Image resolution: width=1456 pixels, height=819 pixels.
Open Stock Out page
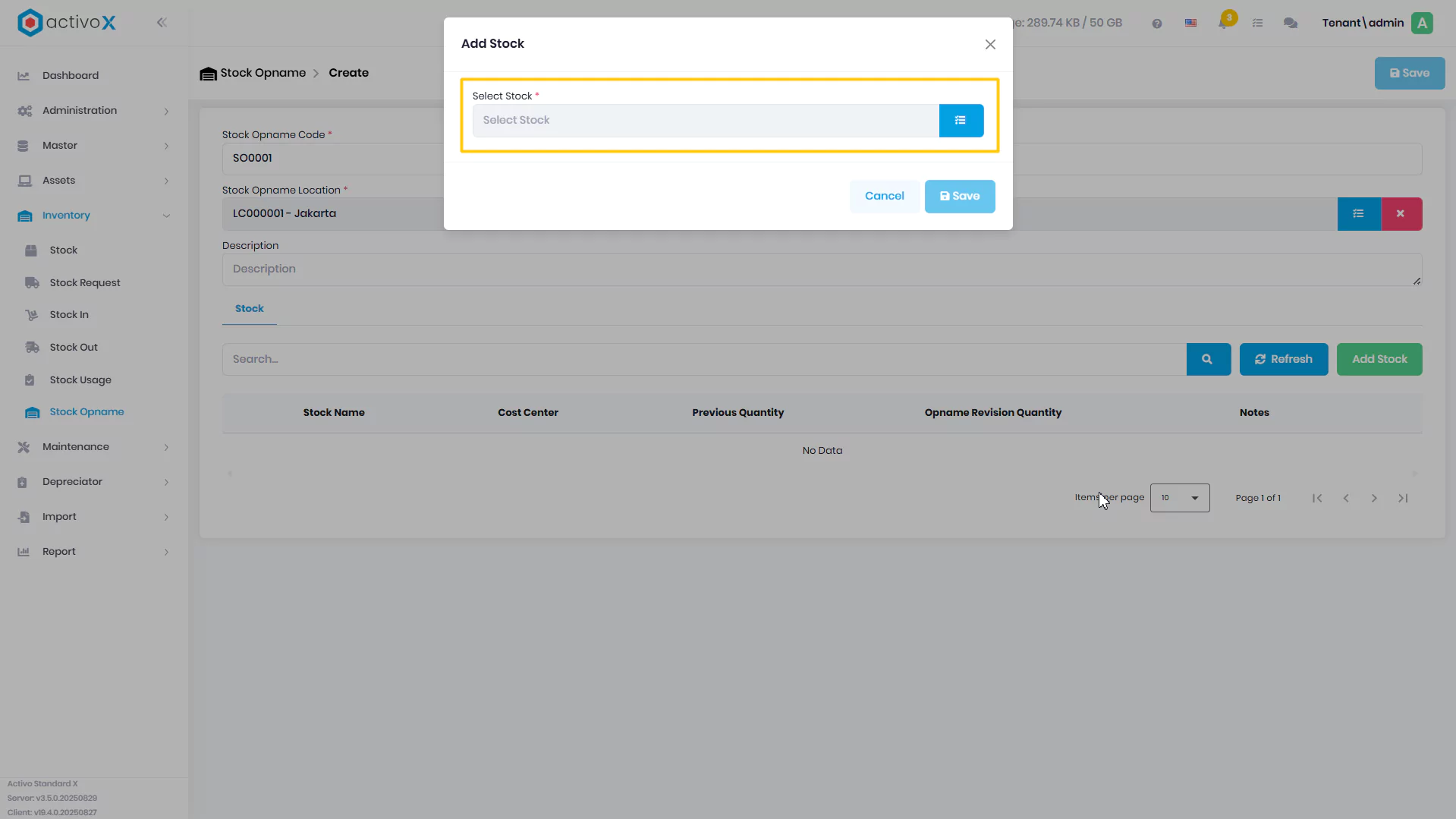[74, 348]
